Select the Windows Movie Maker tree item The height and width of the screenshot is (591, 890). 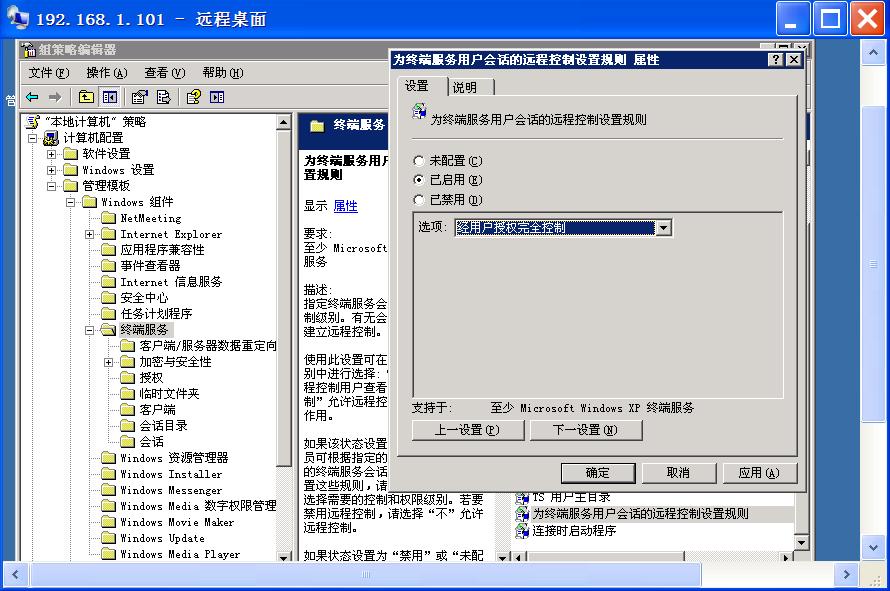(x=177, y=522)
